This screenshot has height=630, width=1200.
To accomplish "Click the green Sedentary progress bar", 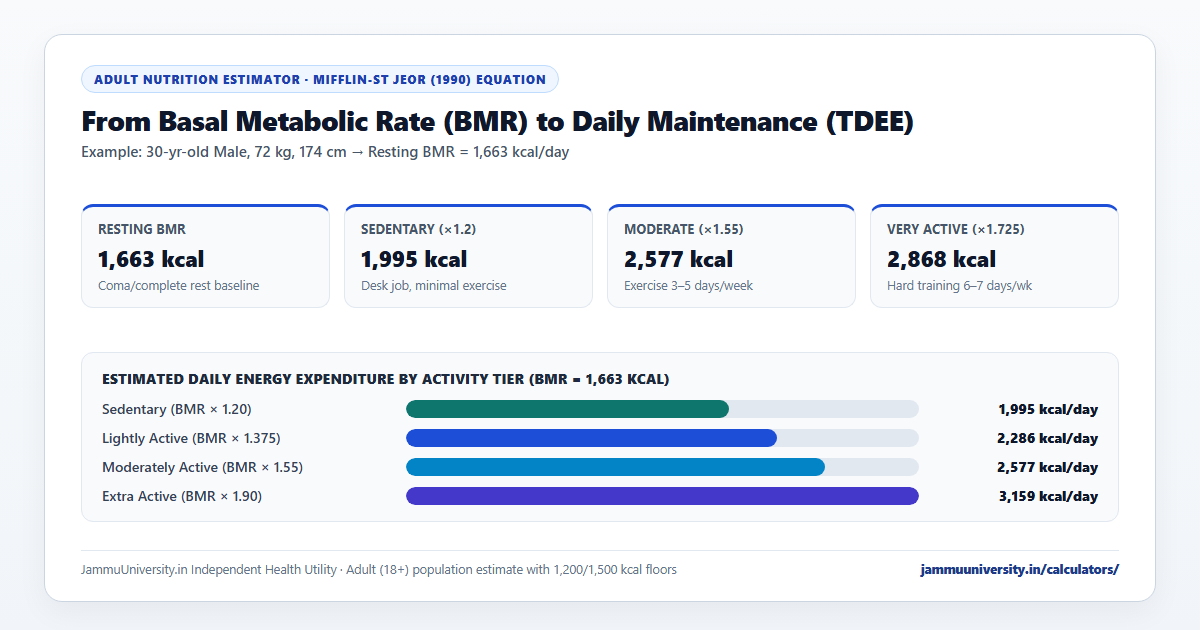I will coord(567,409).
